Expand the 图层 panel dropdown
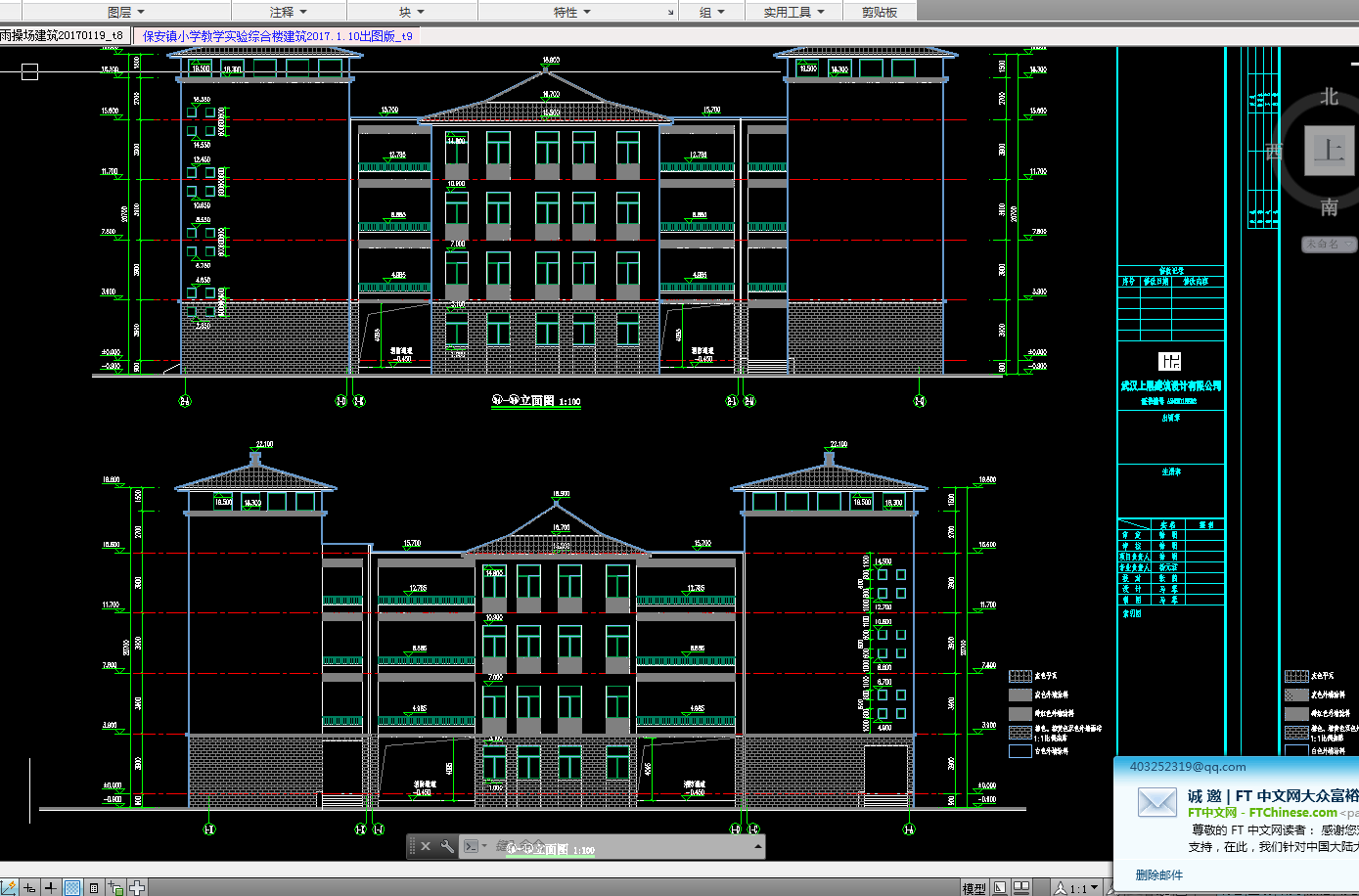The height and width of the screenshot is (896, 1359). pos(126,12)
